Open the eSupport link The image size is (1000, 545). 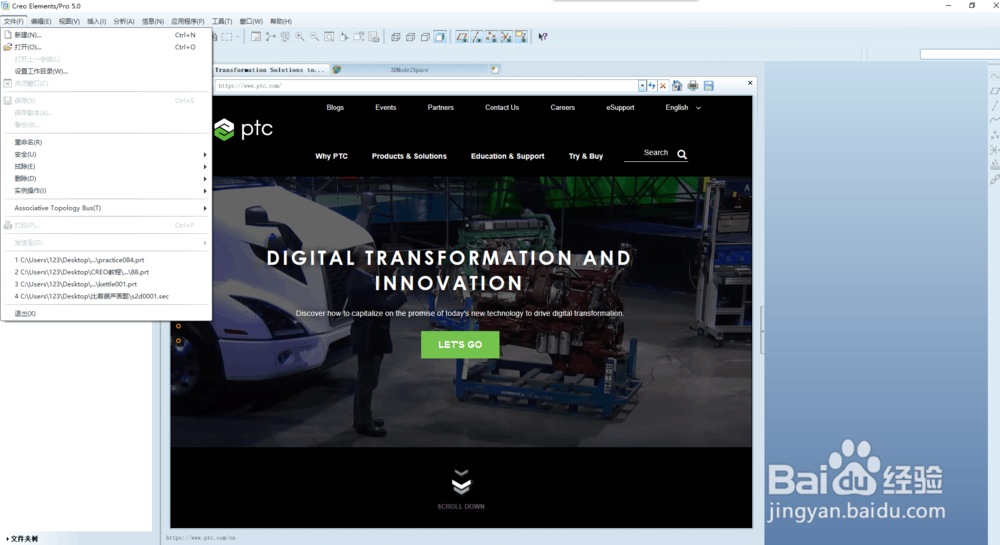coord(620,108)
